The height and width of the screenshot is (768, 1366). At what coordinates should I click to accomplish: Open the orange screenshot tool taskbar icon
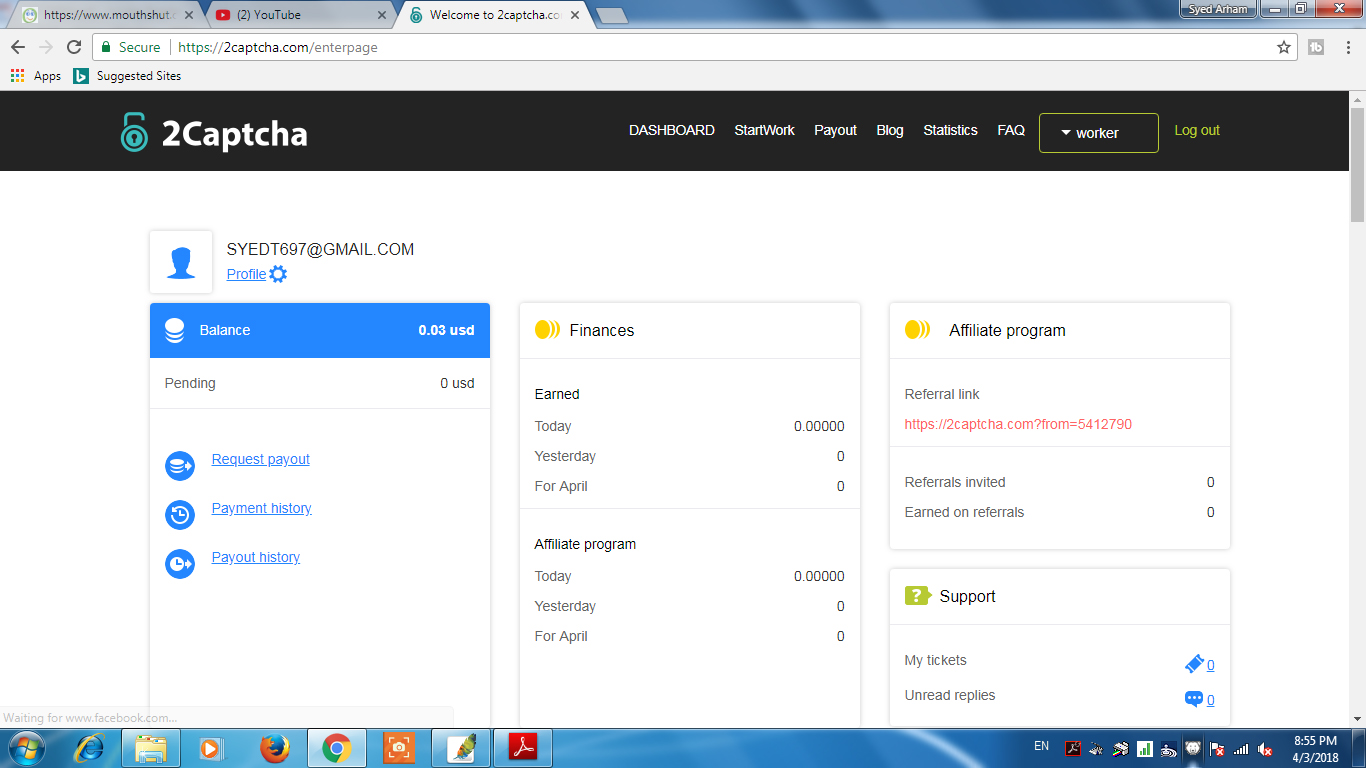398,748
